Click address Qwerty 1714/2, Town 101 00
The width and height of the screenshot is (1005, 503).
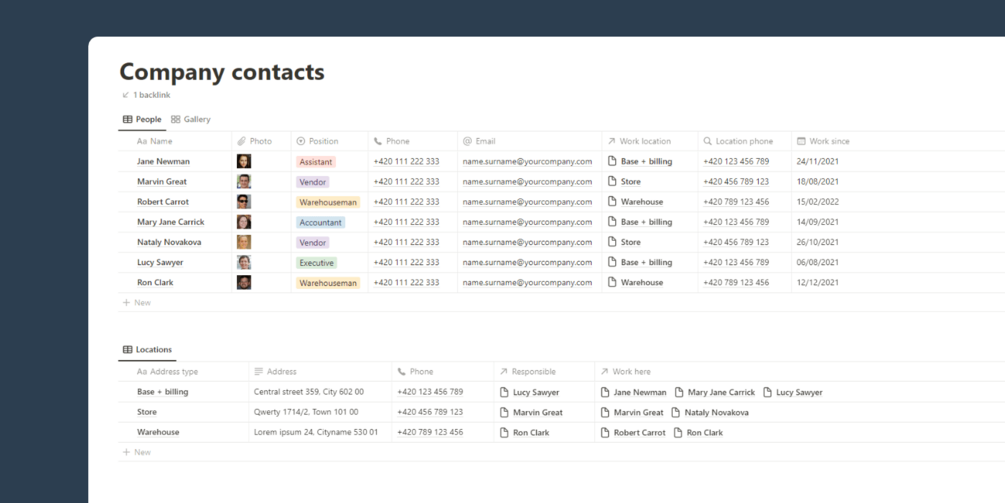tap(306, 412)
